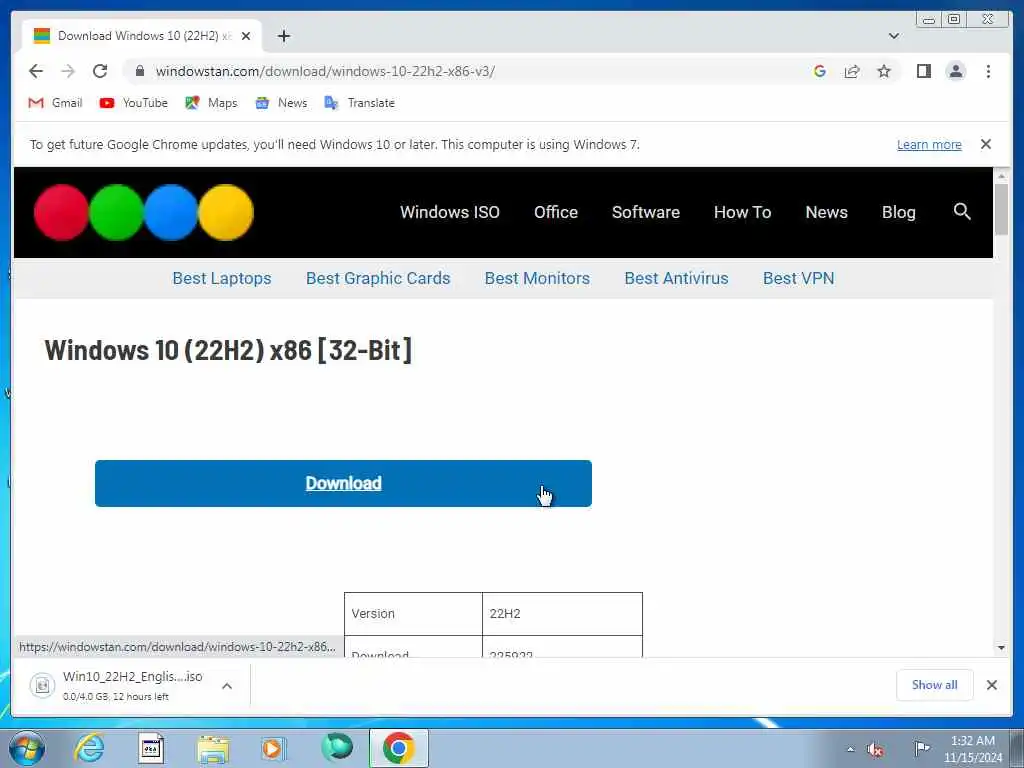
Task: Open the Gmail bookmark
Action: pyautogui.click(x=55, y=103)
